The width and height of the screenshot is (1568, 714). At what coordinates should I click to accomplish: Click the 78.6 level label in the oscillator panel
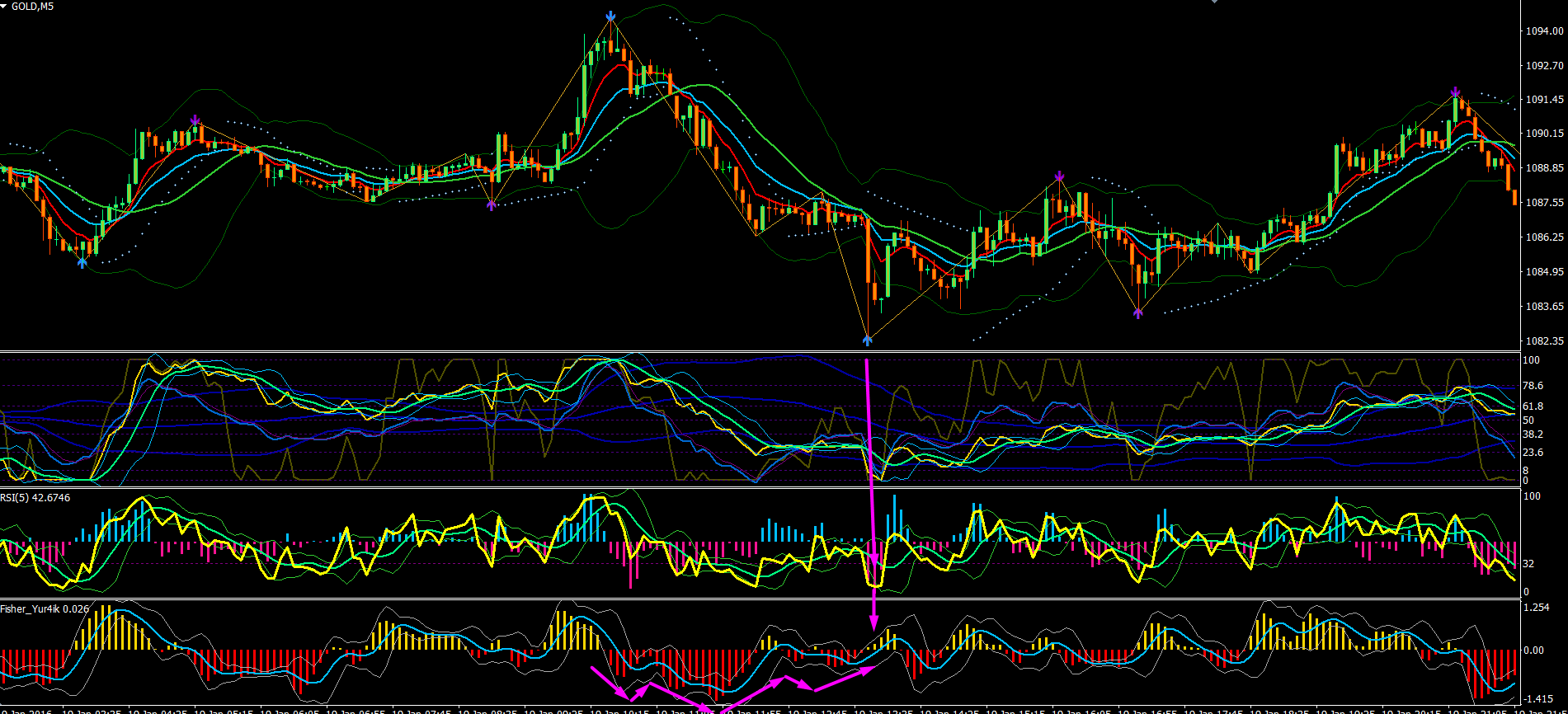(x=1533, y=386)
